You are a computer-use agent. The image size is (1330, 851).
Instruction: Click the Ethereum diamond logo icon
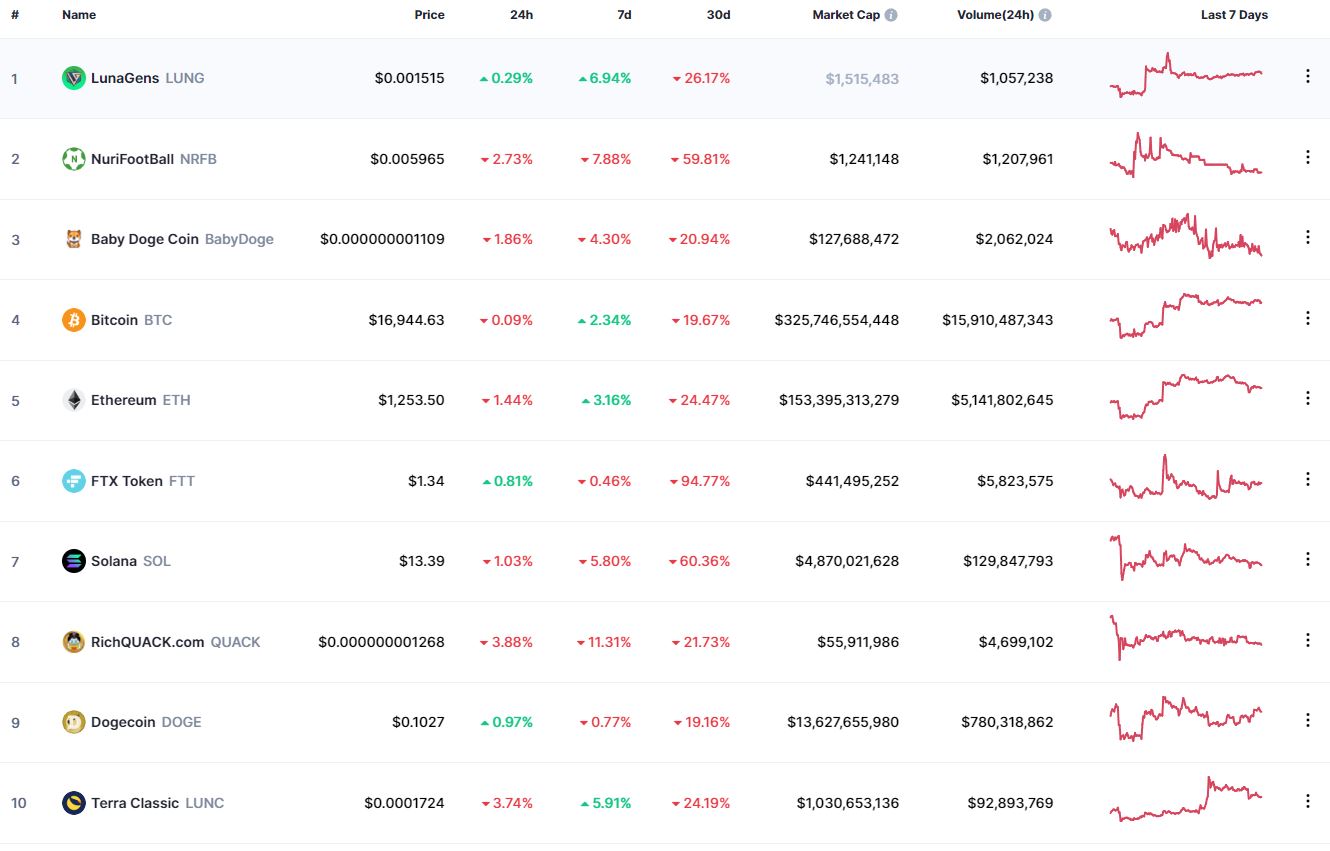pyautogui.click(x=74, y=400)
